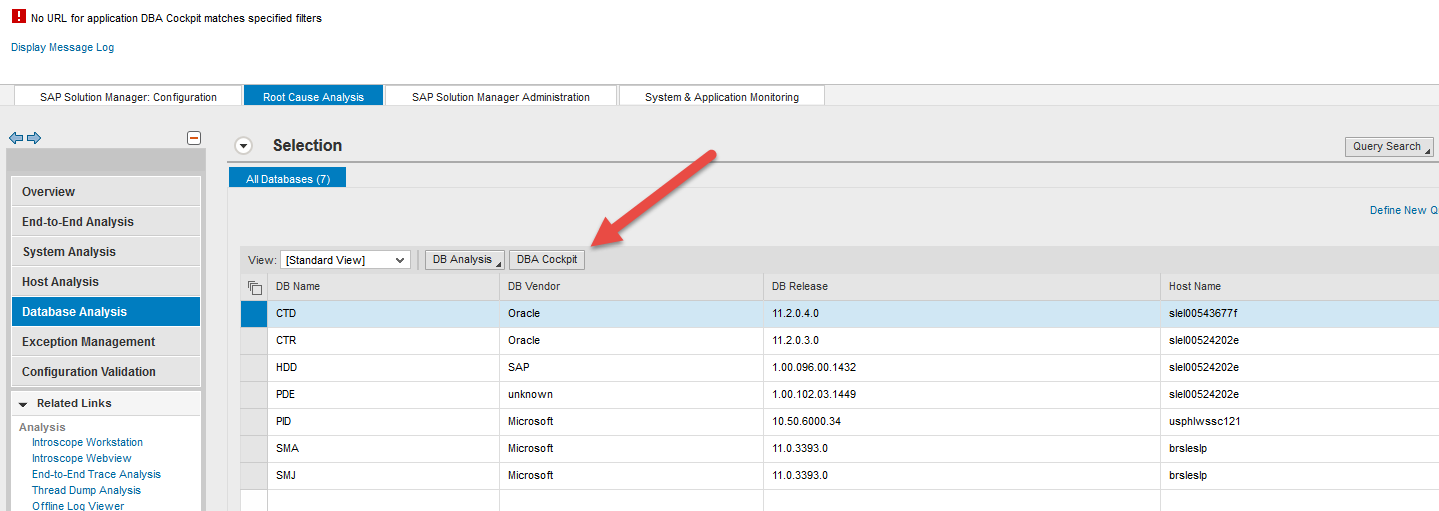
Task: Click release 1.00.102.03.1449 cell
Action: pyautogui.click(x=962, y=395)
